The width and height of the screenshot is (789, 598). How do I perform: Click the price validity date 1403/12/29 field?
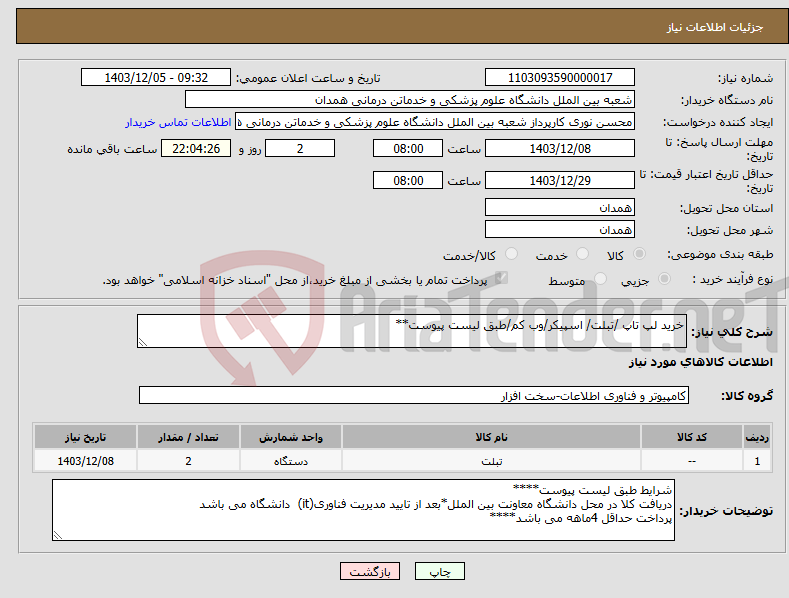(560, 180)
